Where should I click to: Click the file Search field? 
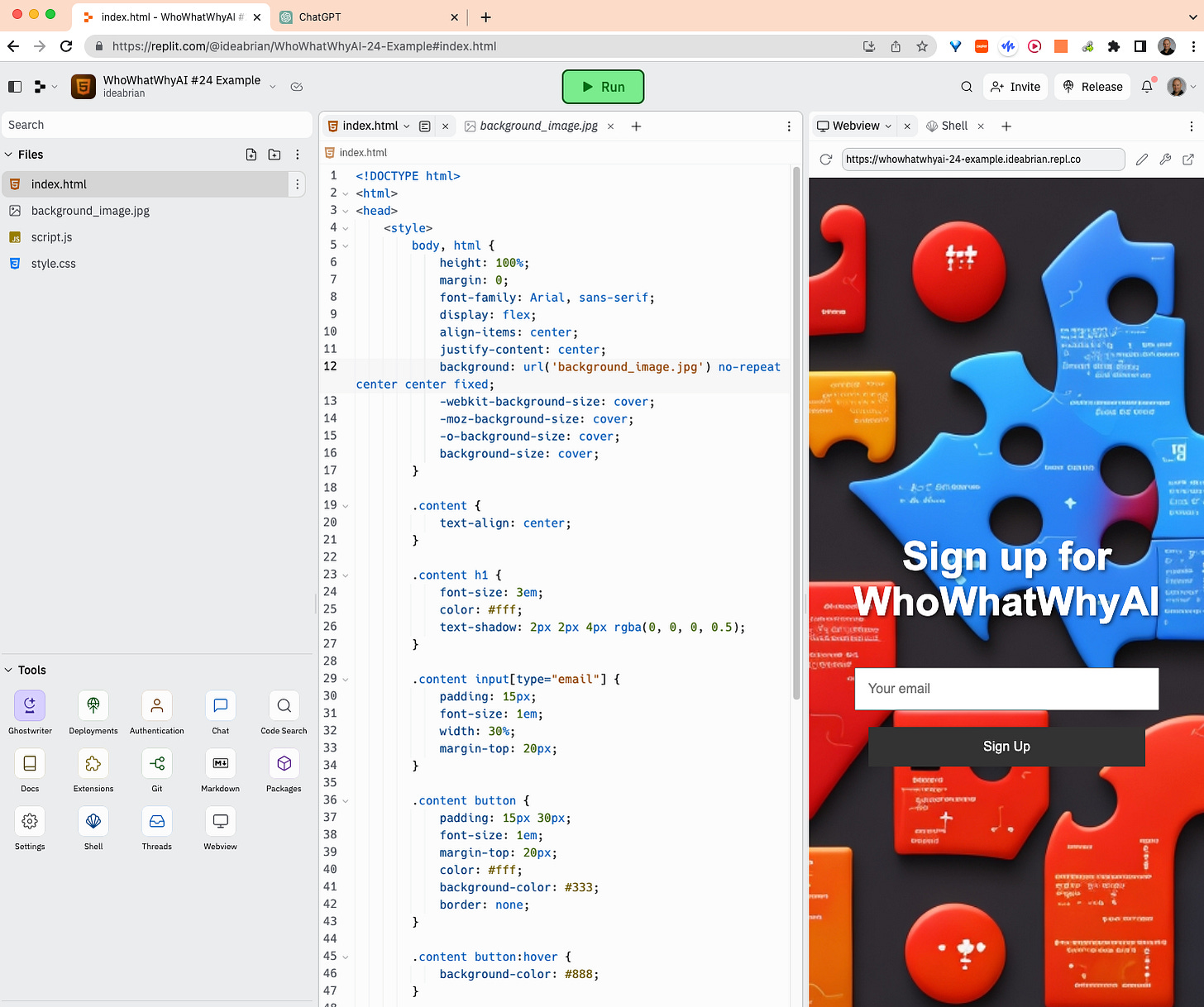[157, 125]
